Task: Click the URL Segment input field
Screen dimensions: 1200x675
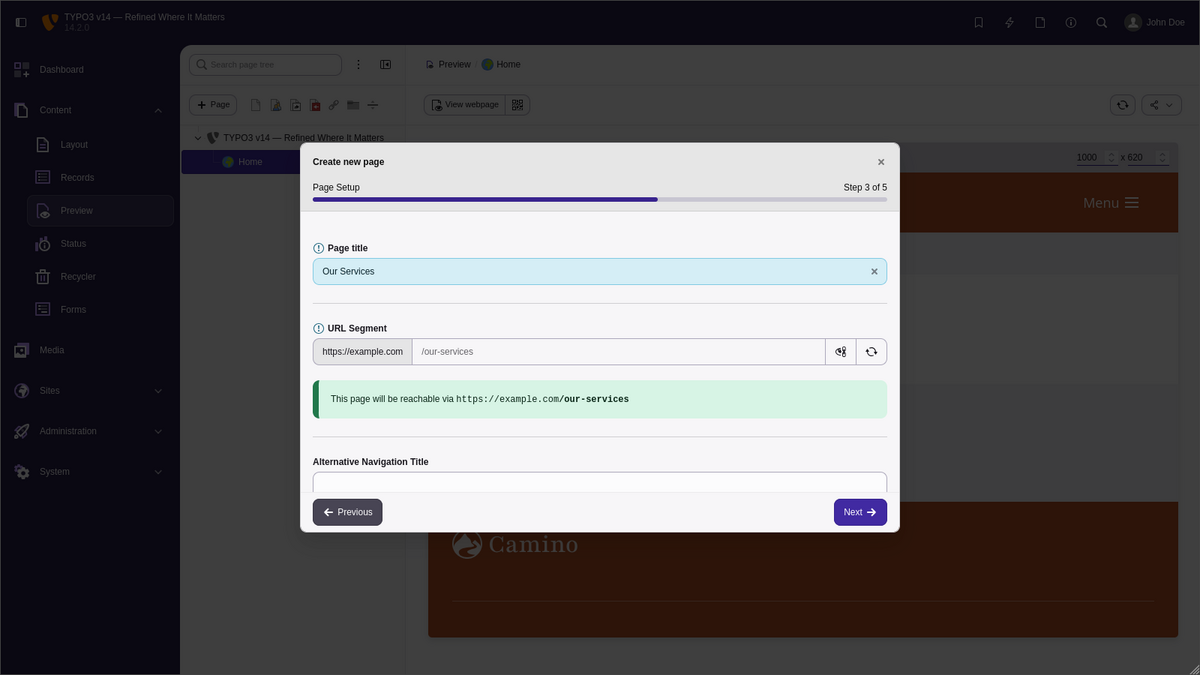Action: pyautogui.click(x=618, y=352)
